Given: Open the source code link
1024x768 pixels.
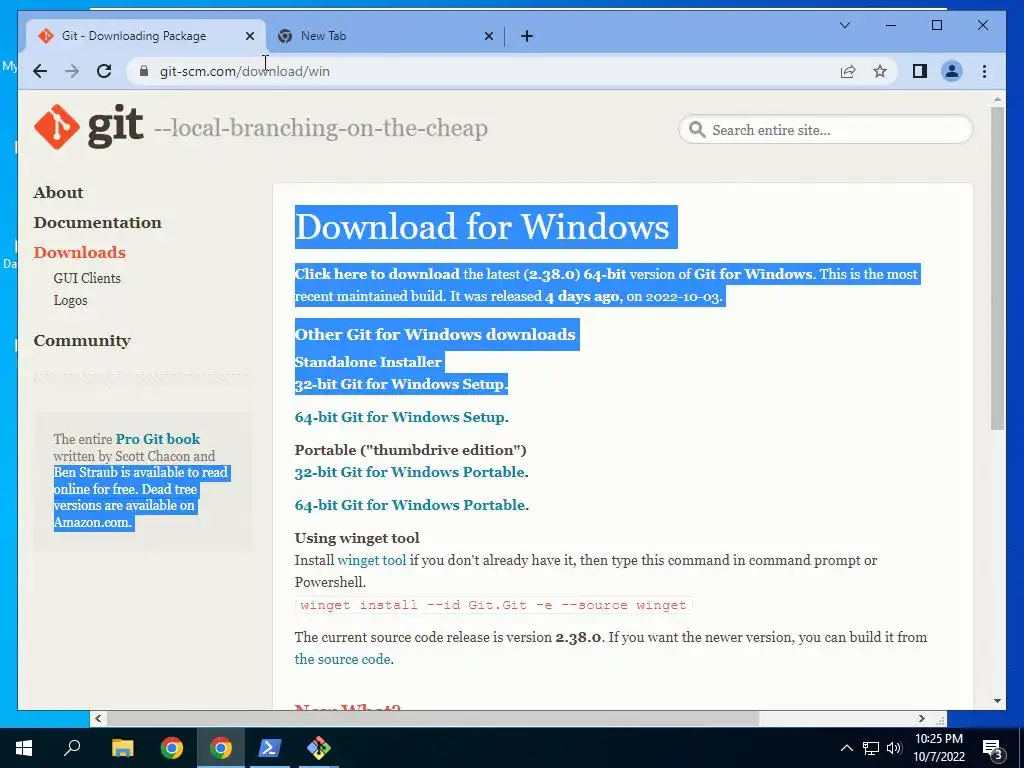Looking at the screenshot, I should 342,660.
